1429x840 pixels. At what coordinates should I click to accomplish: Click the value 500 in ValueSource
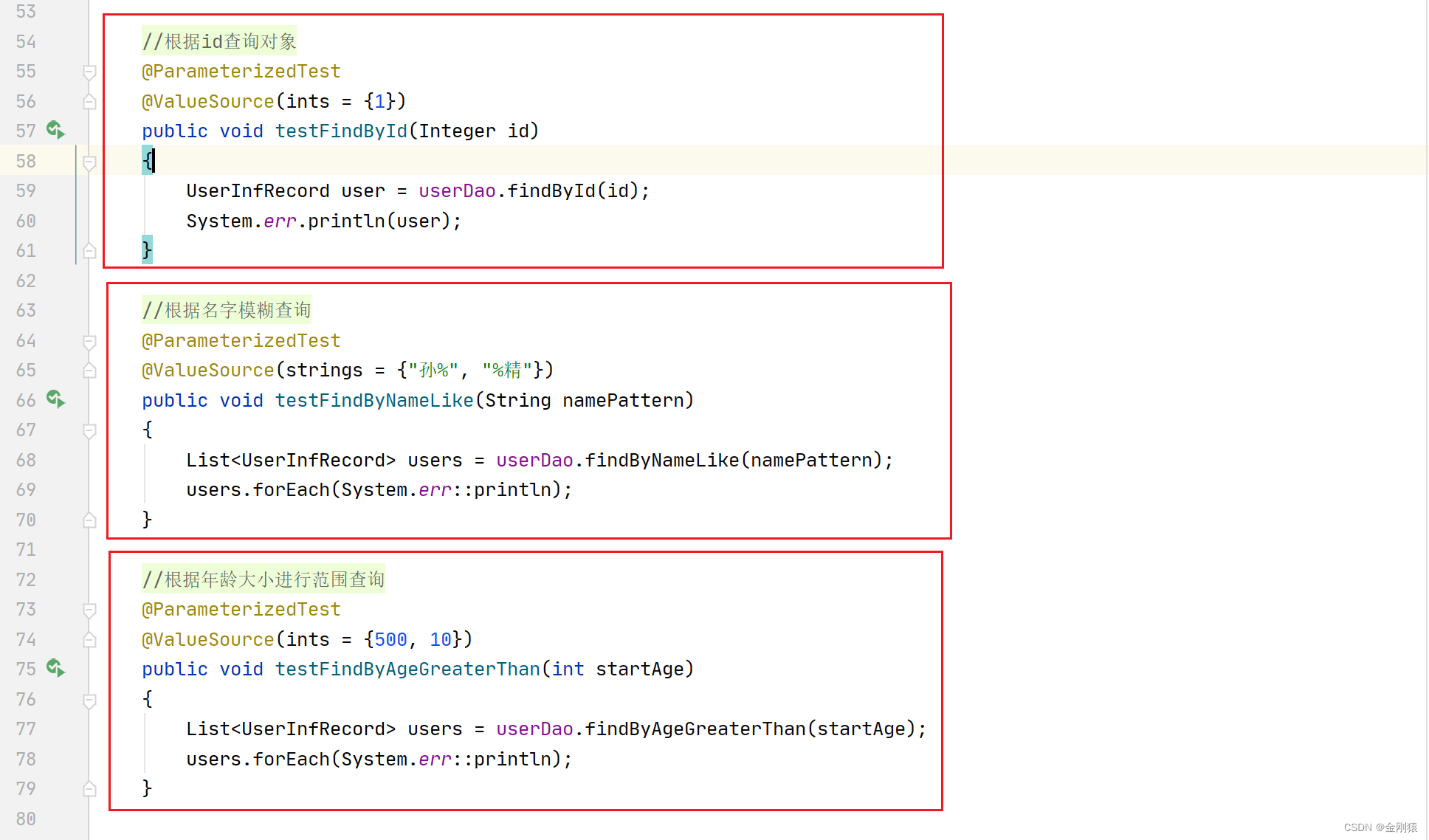(390, 640)
